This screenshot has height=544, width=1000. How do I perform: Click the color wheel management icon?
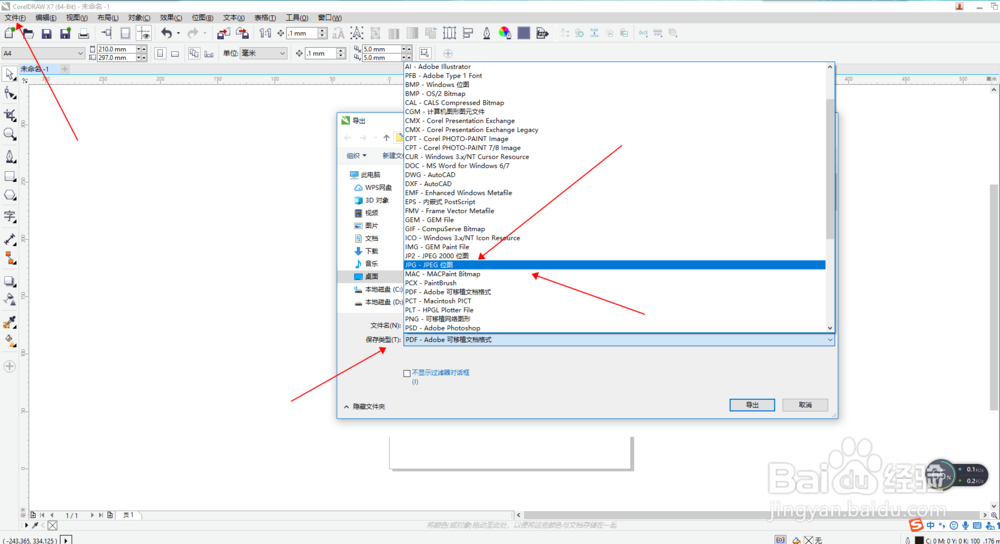(x=504, y=33)
